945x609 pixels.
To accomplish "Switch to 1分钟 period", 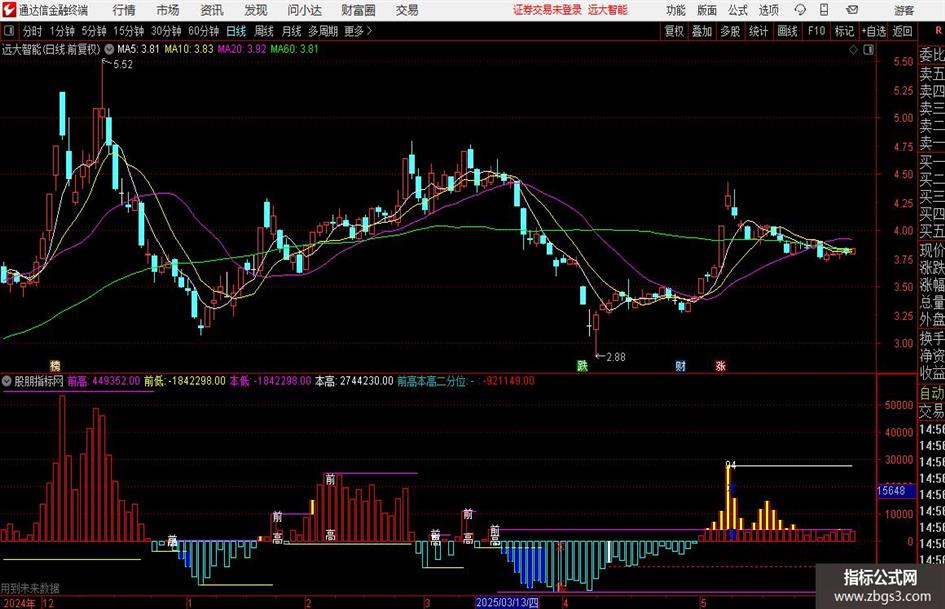I will coord(62,31).
